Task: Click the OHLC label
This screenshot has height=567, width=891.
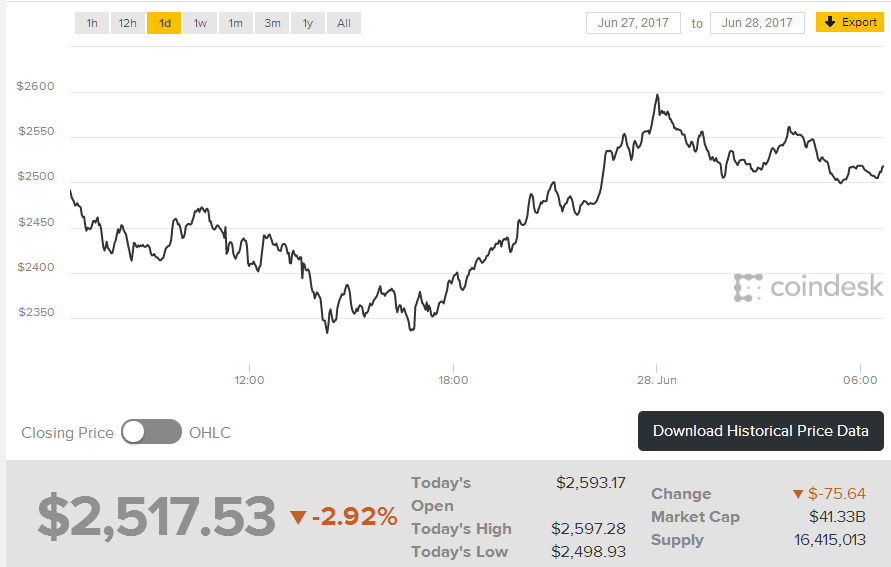Action: (x=210, y=433)
